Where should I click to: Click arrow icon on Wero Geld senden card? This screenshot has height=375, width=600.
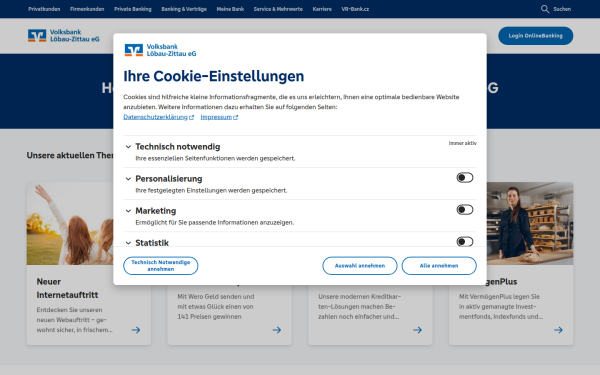[x=277, y=330]
